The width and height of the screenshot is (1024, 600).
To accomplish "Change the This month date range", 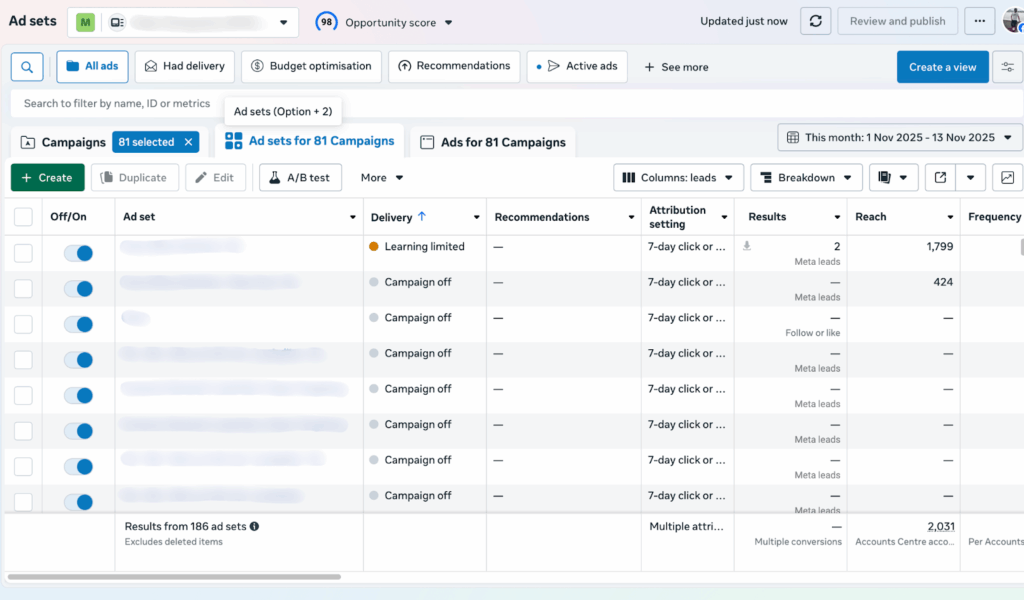I will pyautogui.click(x=899, y=138).
